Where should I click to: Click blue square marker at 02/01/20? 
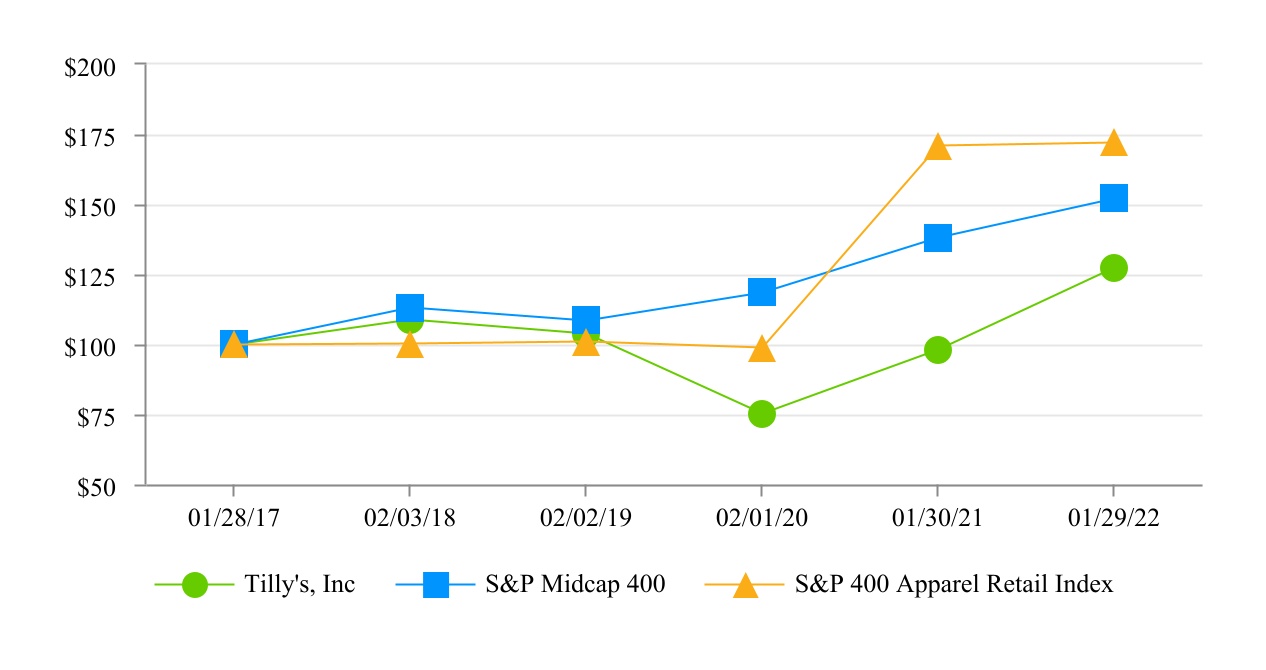pos(761,292)
